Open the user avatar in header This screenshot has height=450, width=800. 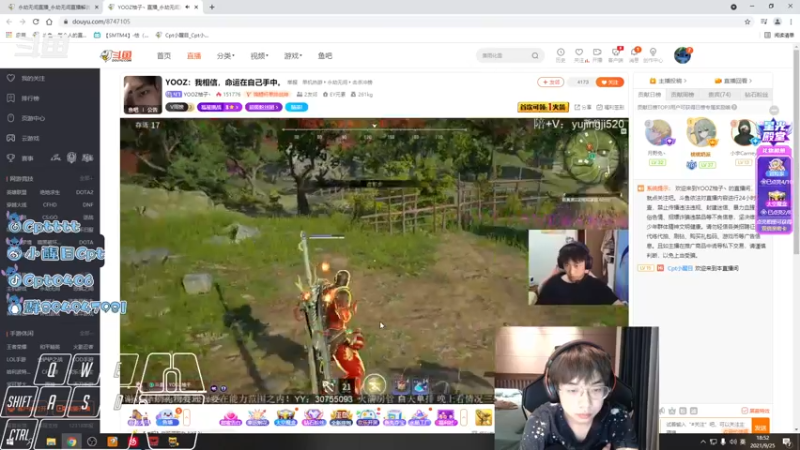pos(682,55)
